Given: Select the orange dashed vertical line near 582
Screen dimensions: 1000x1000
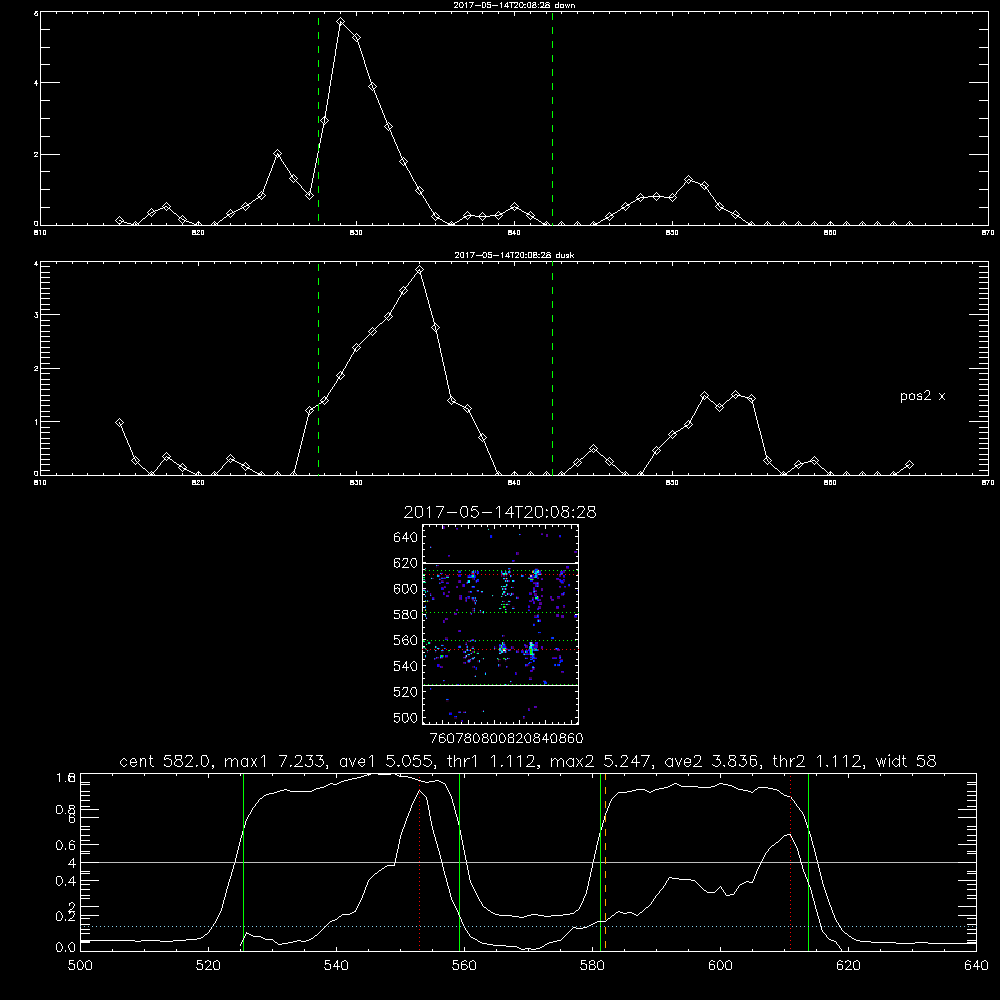Looking at the screenshot, I should 605,861.
